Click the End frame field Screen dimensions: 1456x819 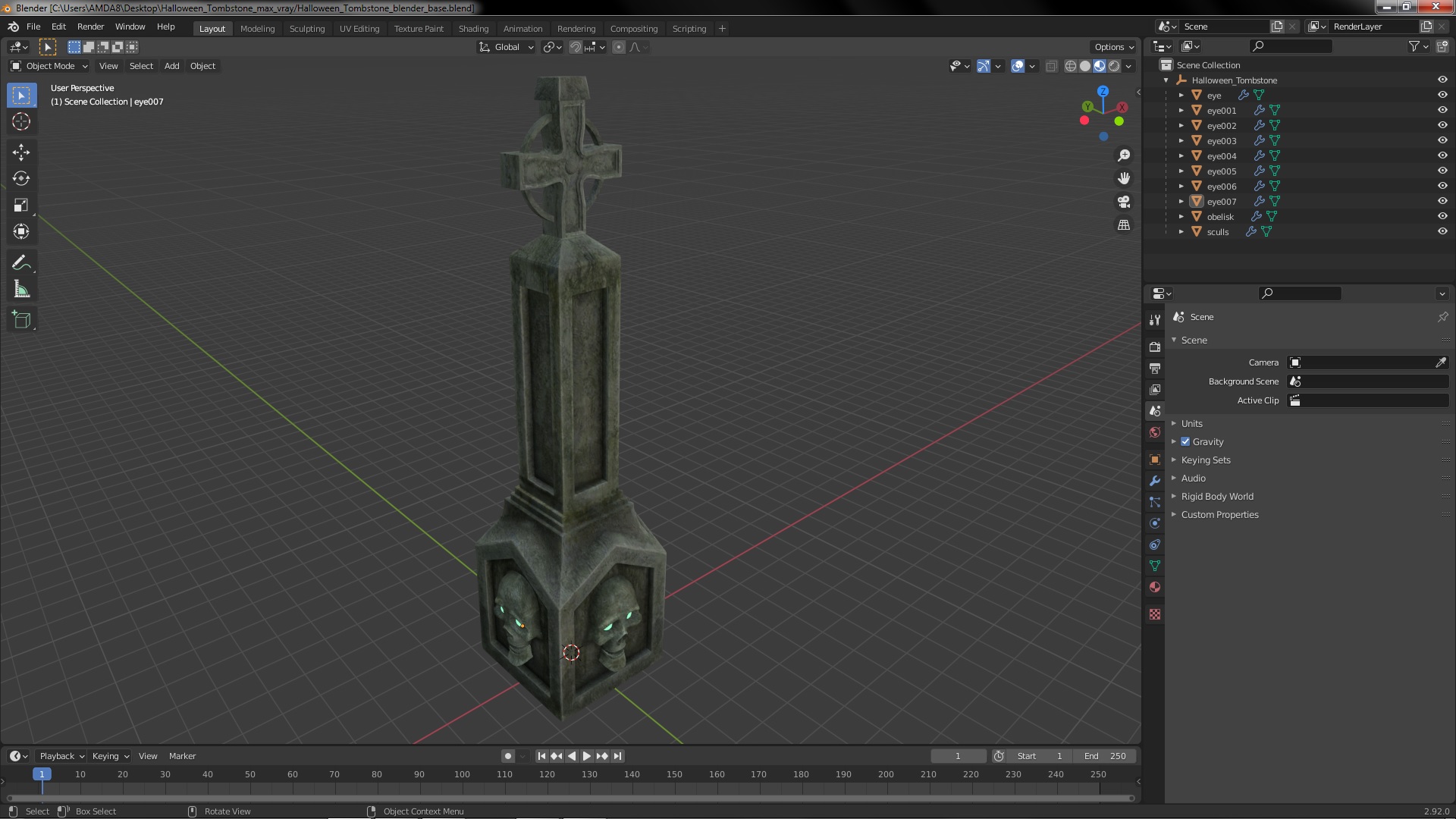click(1105, 756)
